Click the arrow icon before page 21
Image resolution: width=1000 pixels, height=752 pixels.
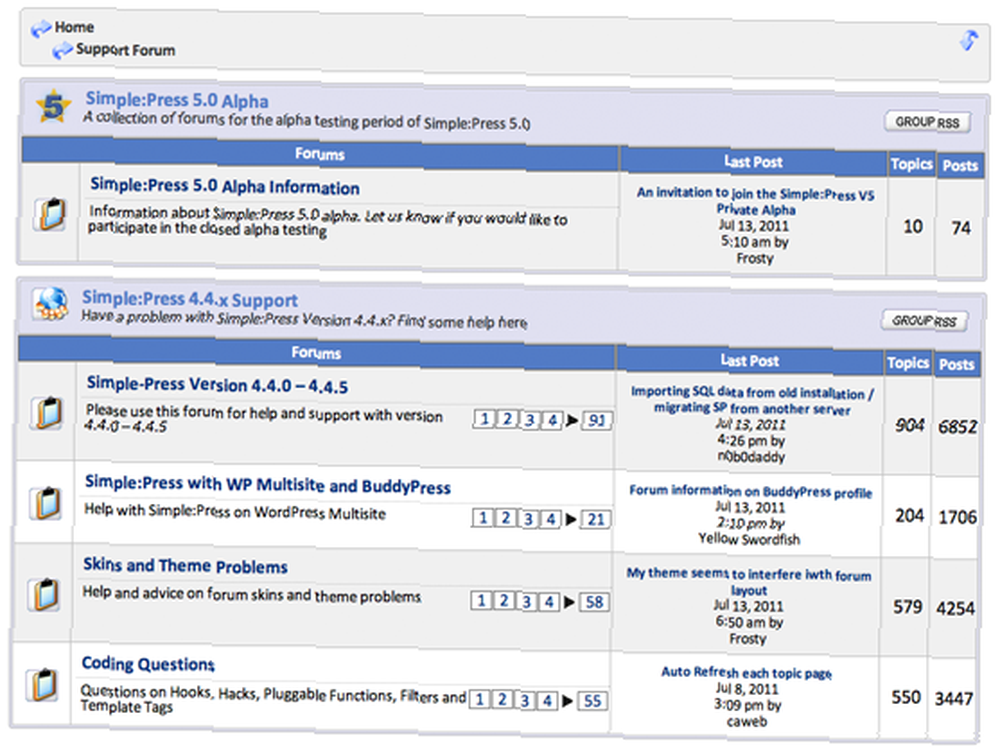tap(571, 519)
